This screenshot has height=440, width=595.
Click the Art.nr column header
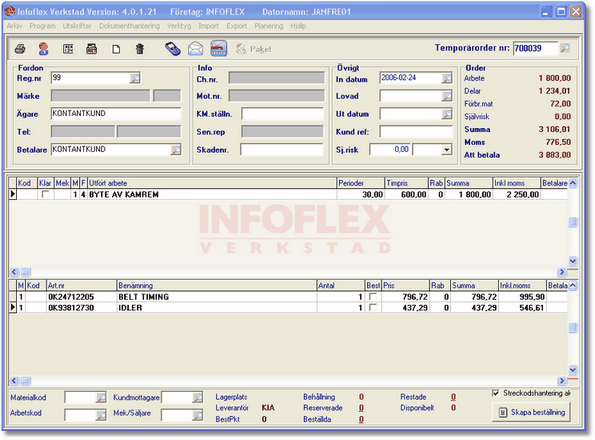(81, 285)
